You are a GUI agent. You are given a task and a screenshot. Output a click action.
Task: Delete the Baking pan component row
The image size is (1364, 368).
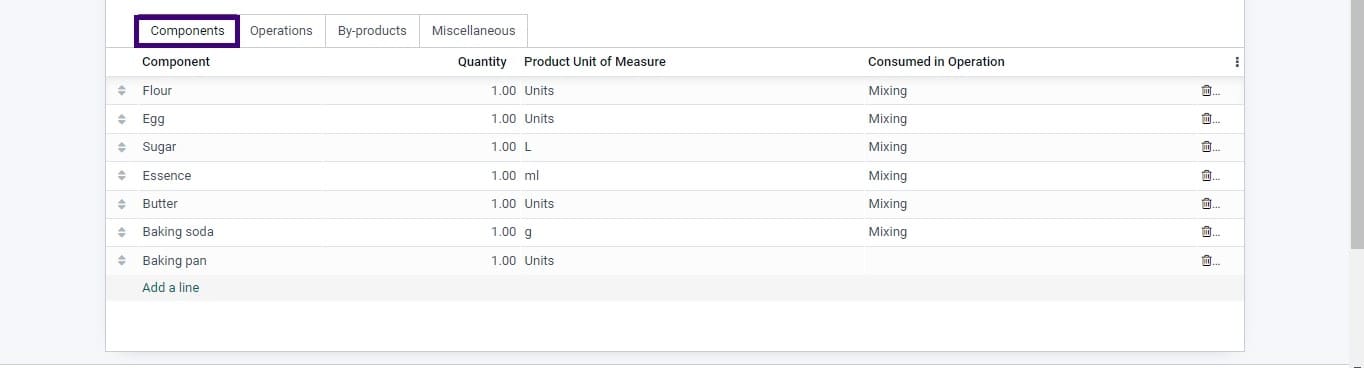(1206, 260)
